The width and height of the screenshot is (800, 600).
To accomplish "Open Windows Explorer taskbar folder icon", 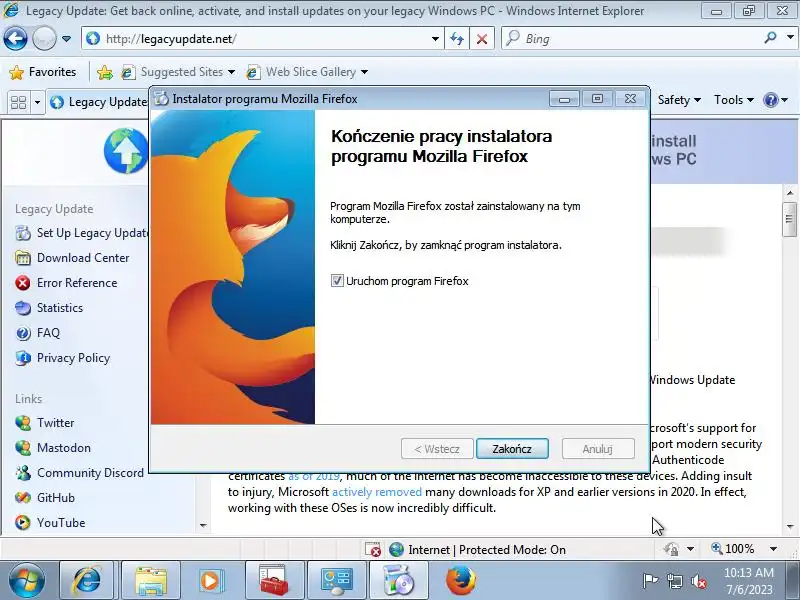I will [151, 581].
